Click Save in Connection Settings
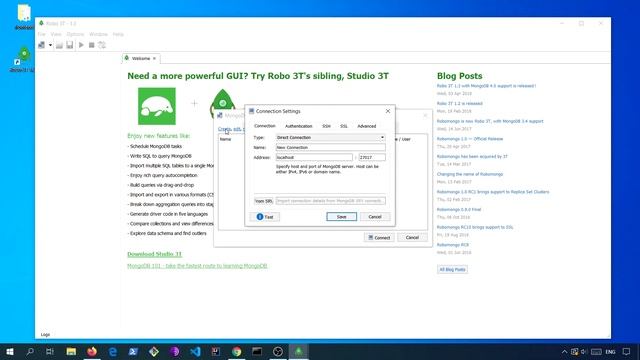 point(342,217)
